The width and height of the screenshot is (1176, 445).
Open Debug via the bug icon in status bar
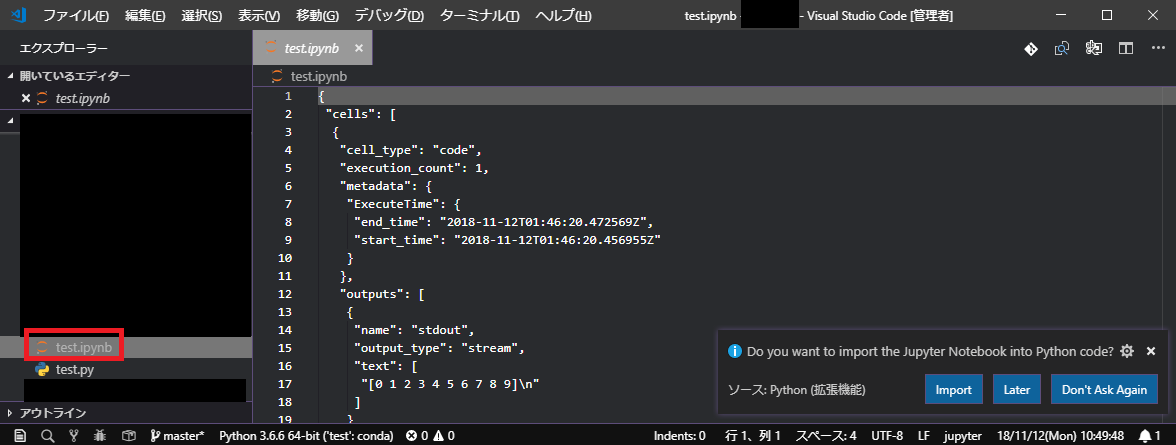(100, 436)
